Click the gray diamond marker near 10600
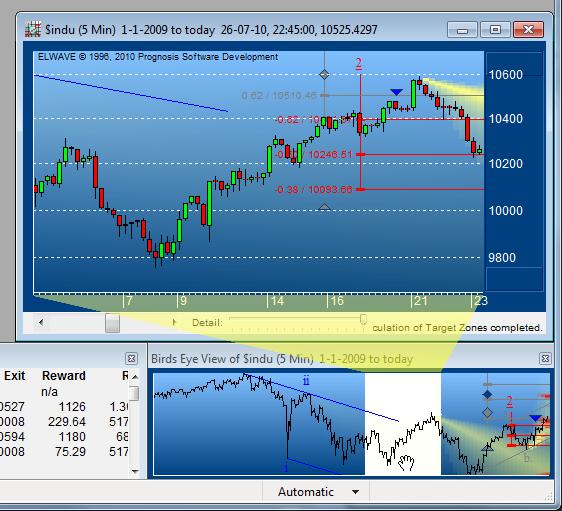The height and width of the screenshot is (511, 562). (324, 75)
